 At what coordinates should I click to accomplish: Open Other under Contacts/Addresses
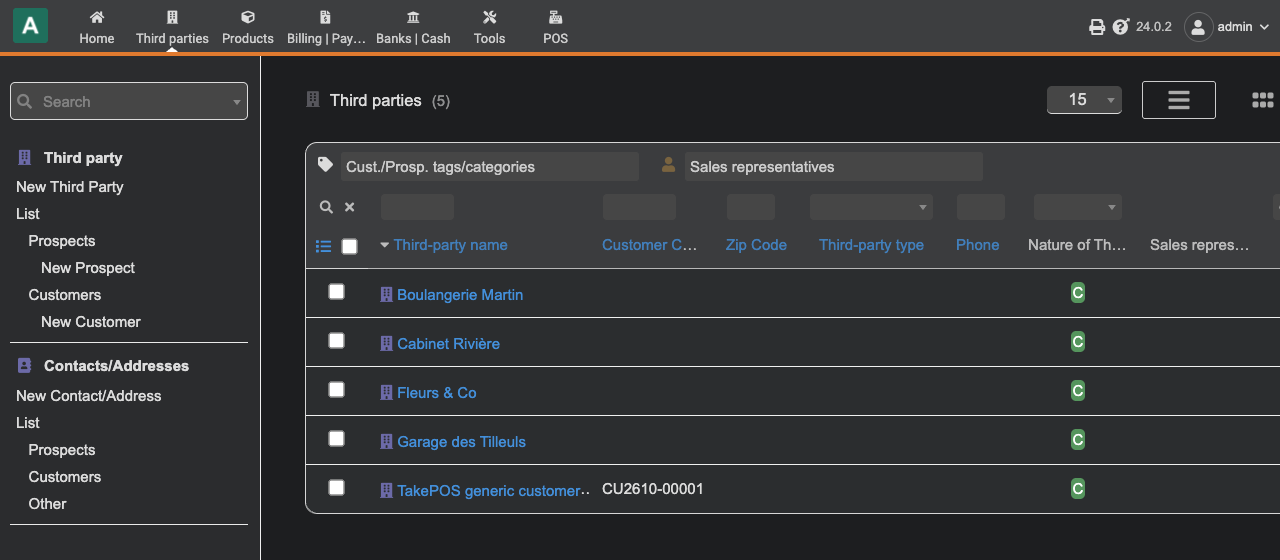pos(47,504)
